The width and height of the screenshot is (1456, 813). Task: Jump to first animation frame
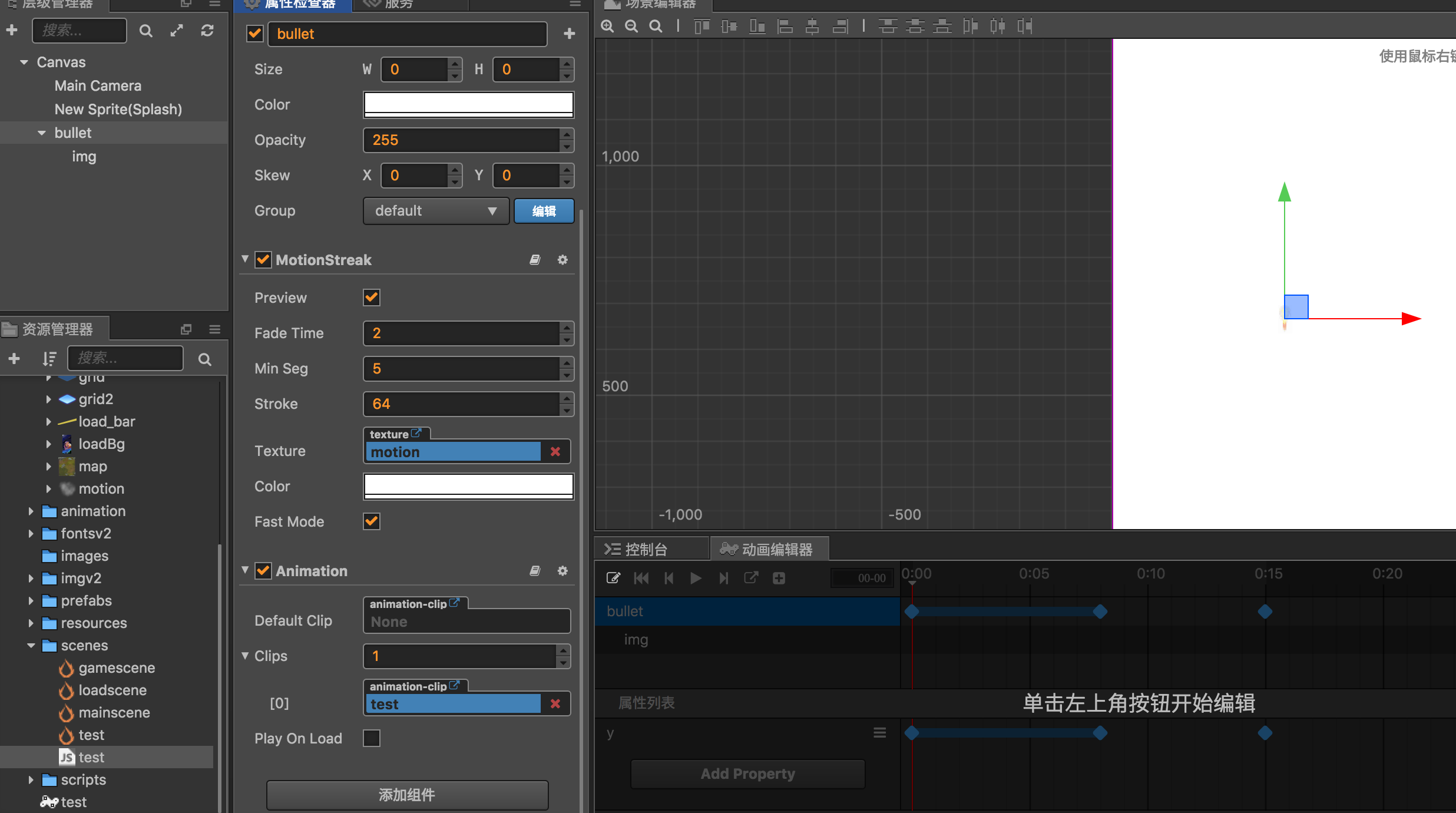(x=641, y=578)
